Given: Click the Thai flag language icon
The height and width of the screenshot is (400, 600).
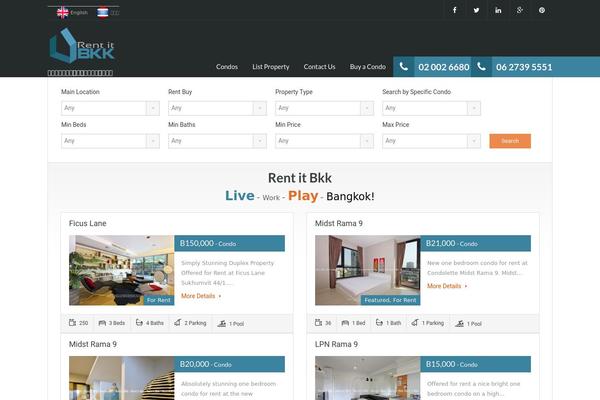Looking at the screenshot, I should [103, 13].
